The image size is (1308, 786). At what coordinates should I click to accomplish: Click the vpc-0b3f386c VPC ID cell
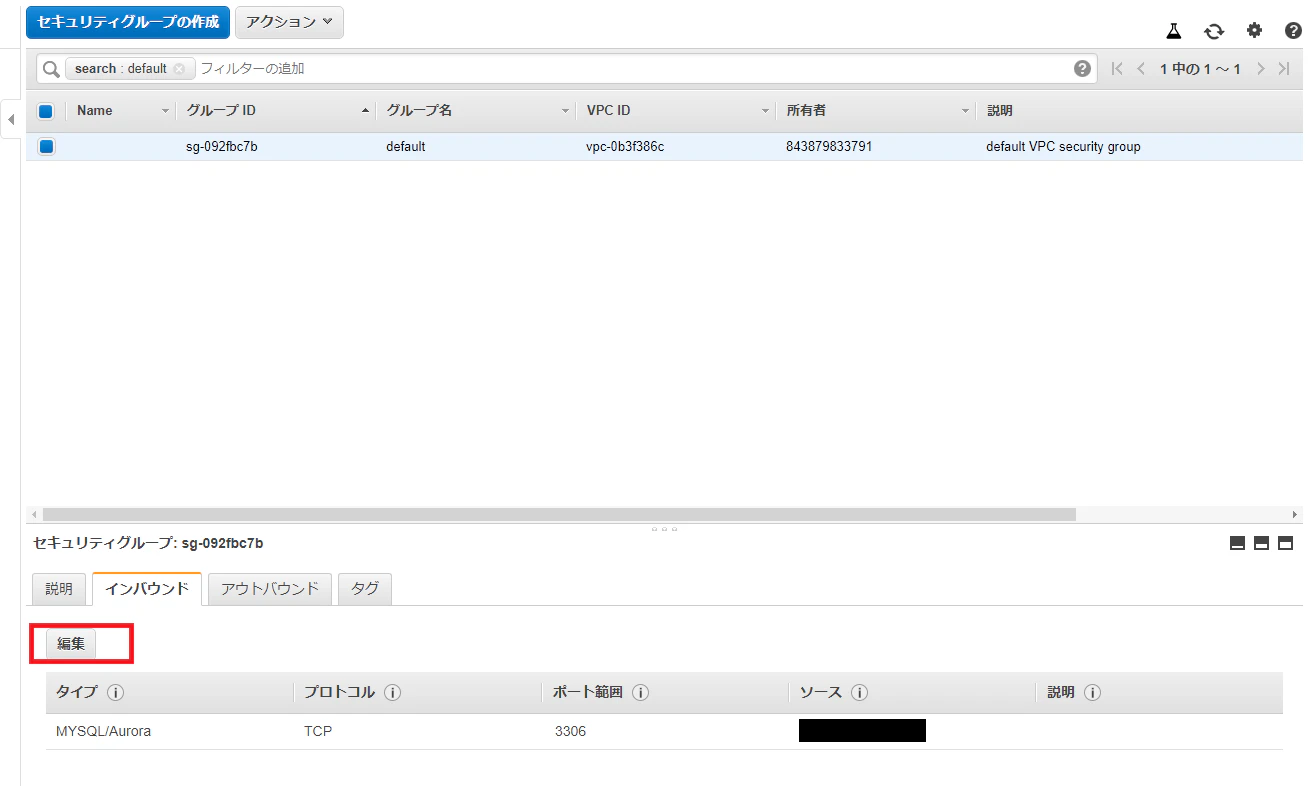pyautogui.click(x=625, y=147)
